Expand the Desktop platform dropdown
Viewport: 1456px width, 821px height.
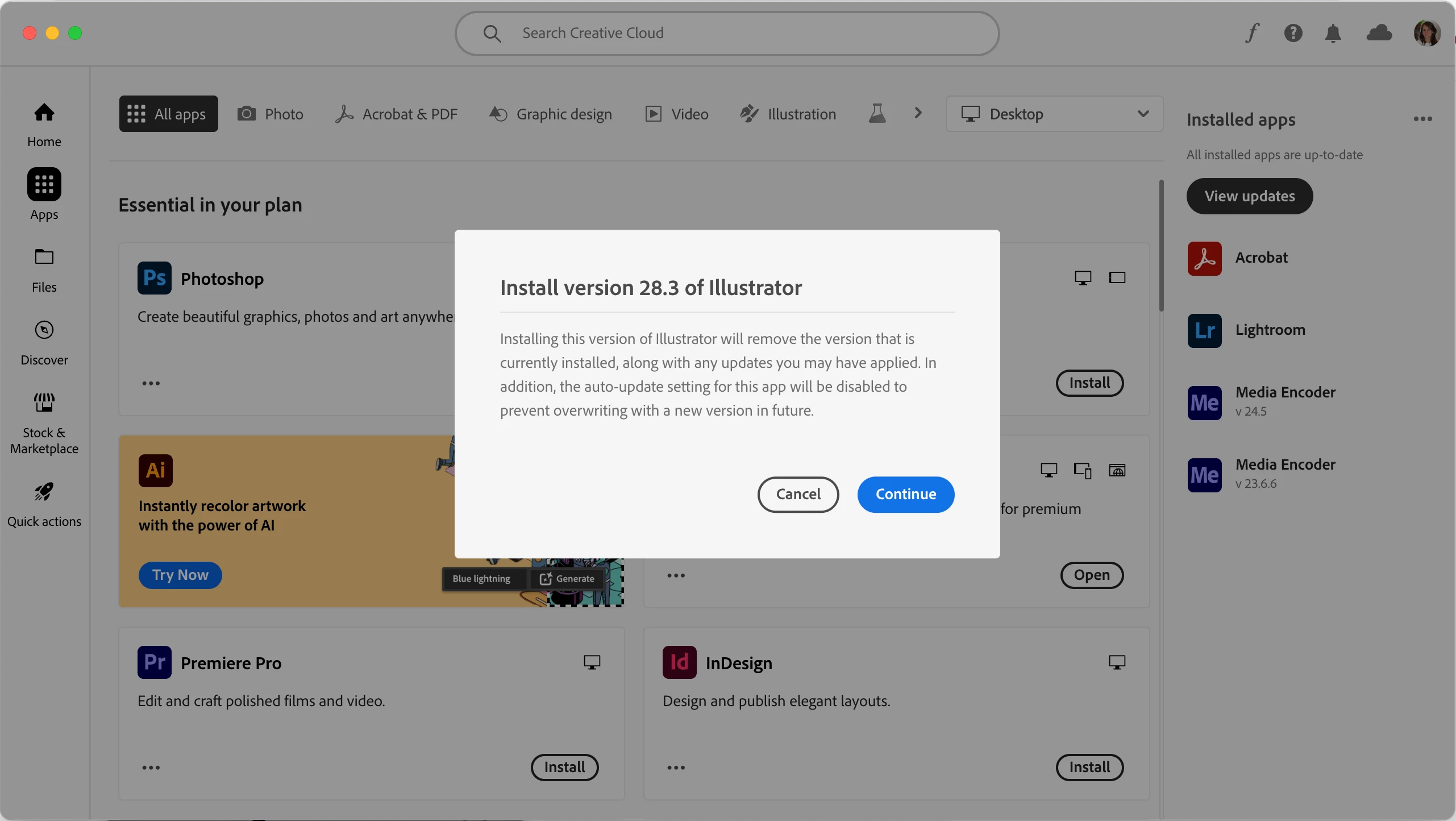coord(1054,114)
